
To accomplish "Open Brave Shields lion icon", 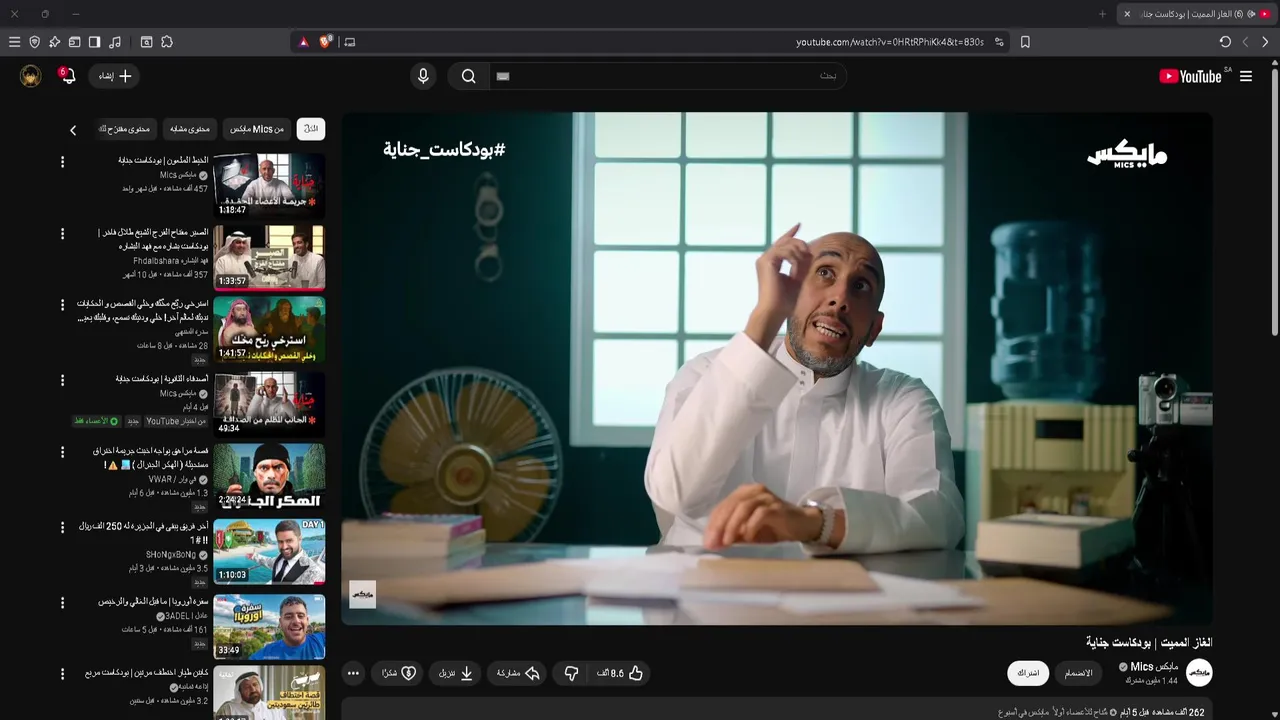I will (x=326, y=42).
